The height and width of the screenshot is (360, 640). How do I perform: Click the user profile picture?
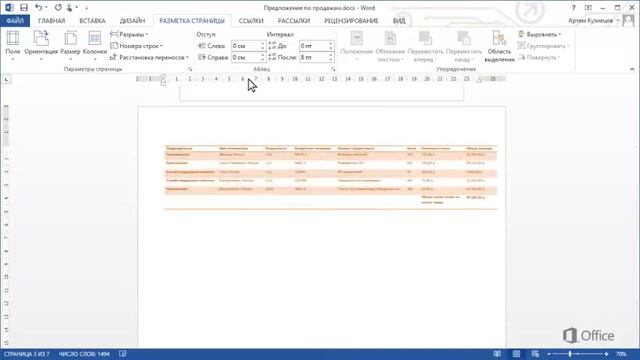(x=629, y=20)
